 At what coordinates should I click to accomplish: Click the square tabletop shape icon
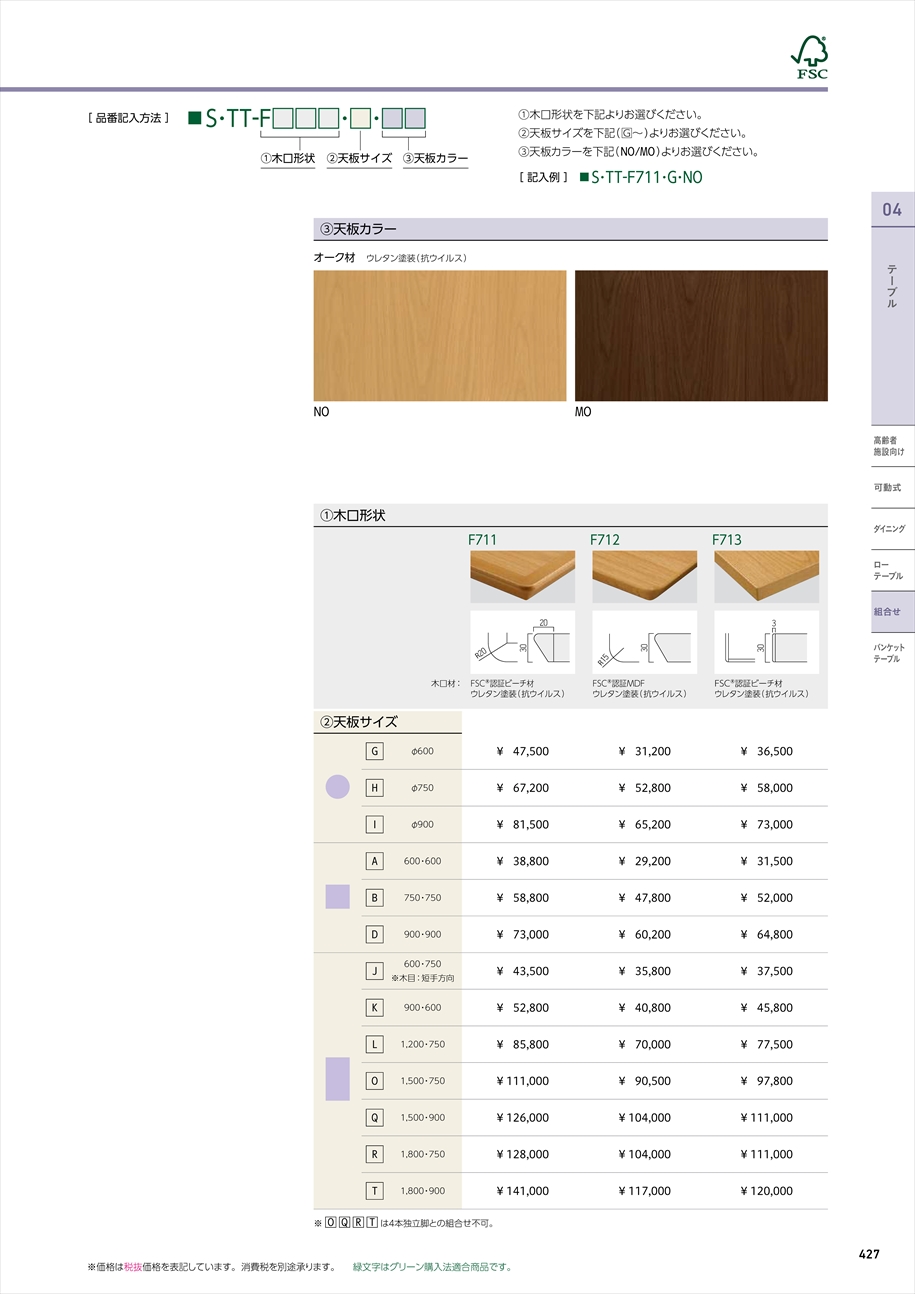click(338, 897)
